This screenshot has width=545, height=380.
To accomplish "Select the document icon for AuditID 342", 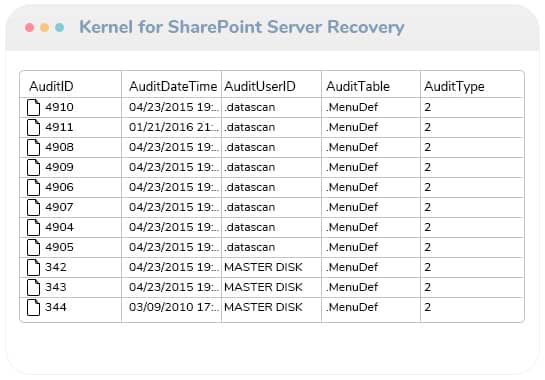I will 33,267.
